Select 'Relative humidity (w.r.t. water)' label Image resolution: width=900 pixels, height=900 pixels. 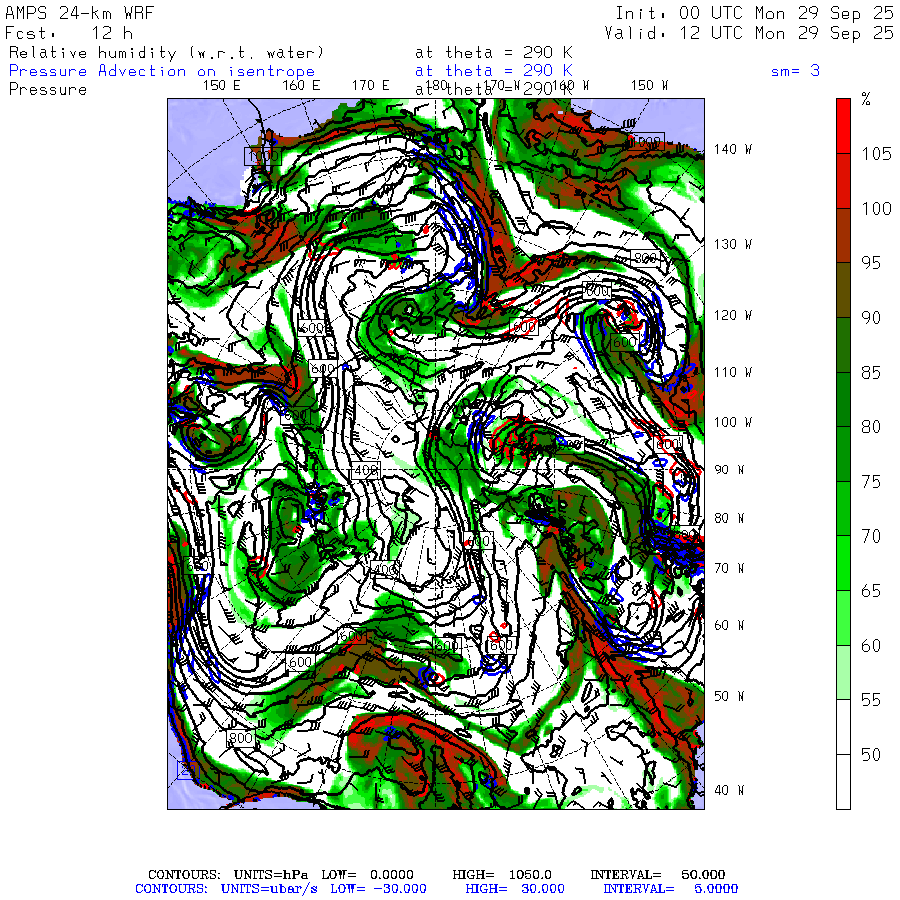coord(166,53)
